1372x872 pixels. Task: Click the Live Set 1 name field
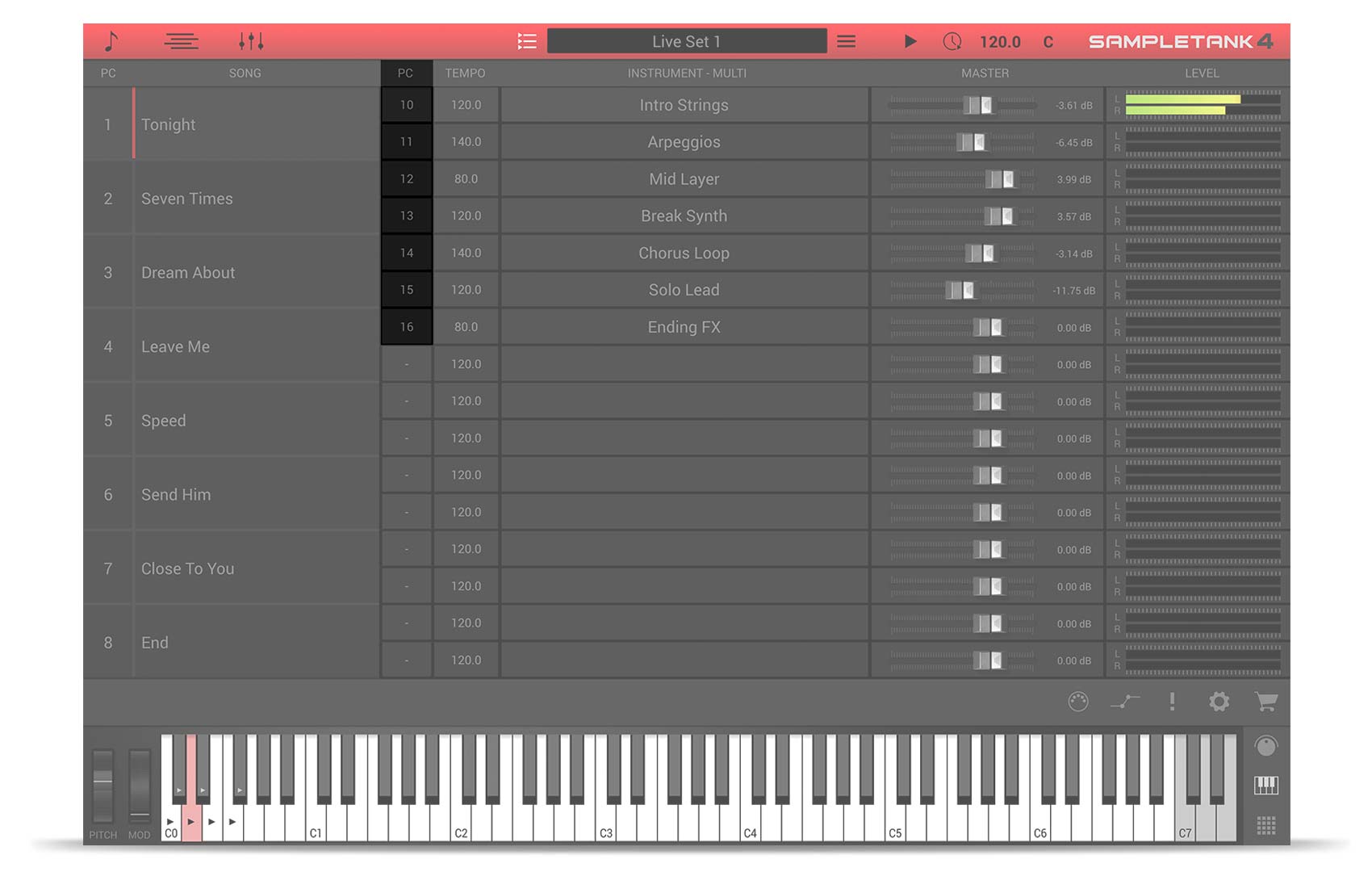686,41
